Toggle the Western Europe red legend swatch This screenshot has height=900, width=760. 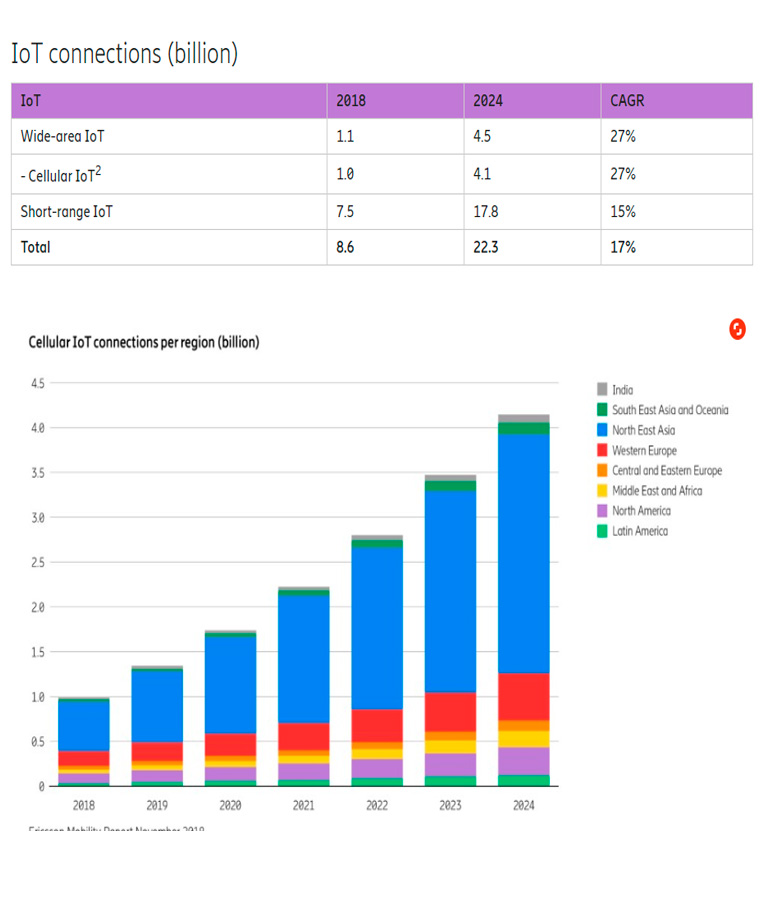point(602,451)
